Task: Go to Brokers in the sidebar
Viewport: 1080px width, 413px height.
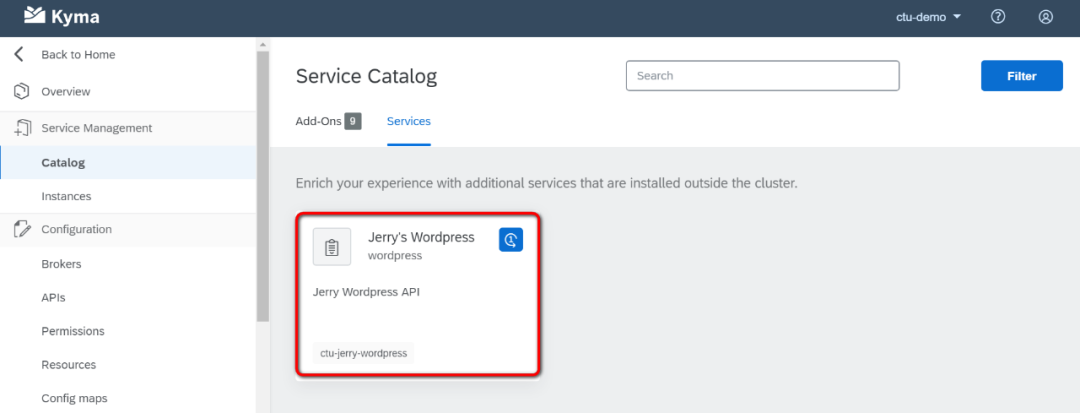Action: pyautogui.click(x=61, y=264)
